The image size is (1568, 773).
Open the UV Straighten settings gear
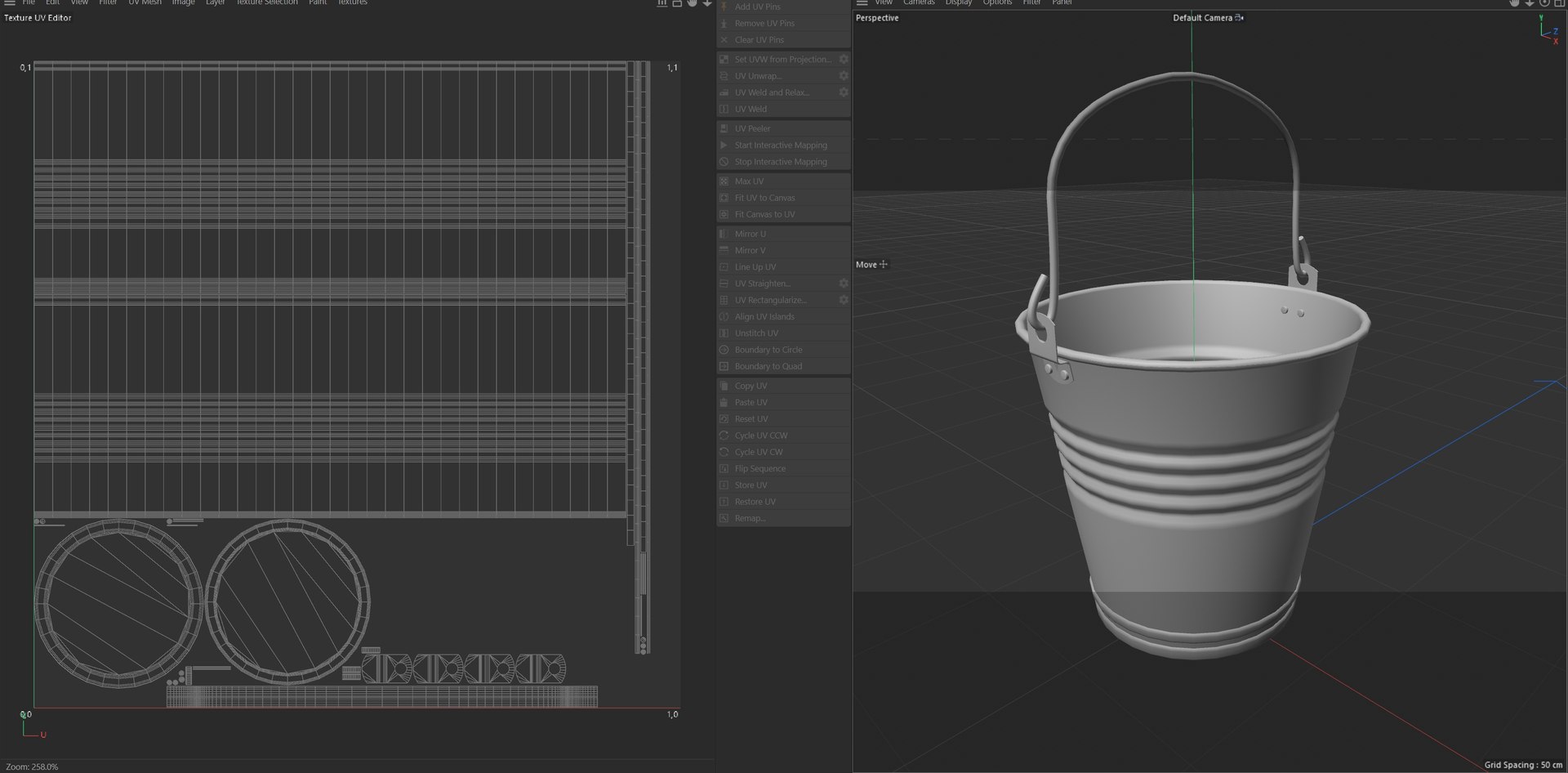[x=844, y=284]
